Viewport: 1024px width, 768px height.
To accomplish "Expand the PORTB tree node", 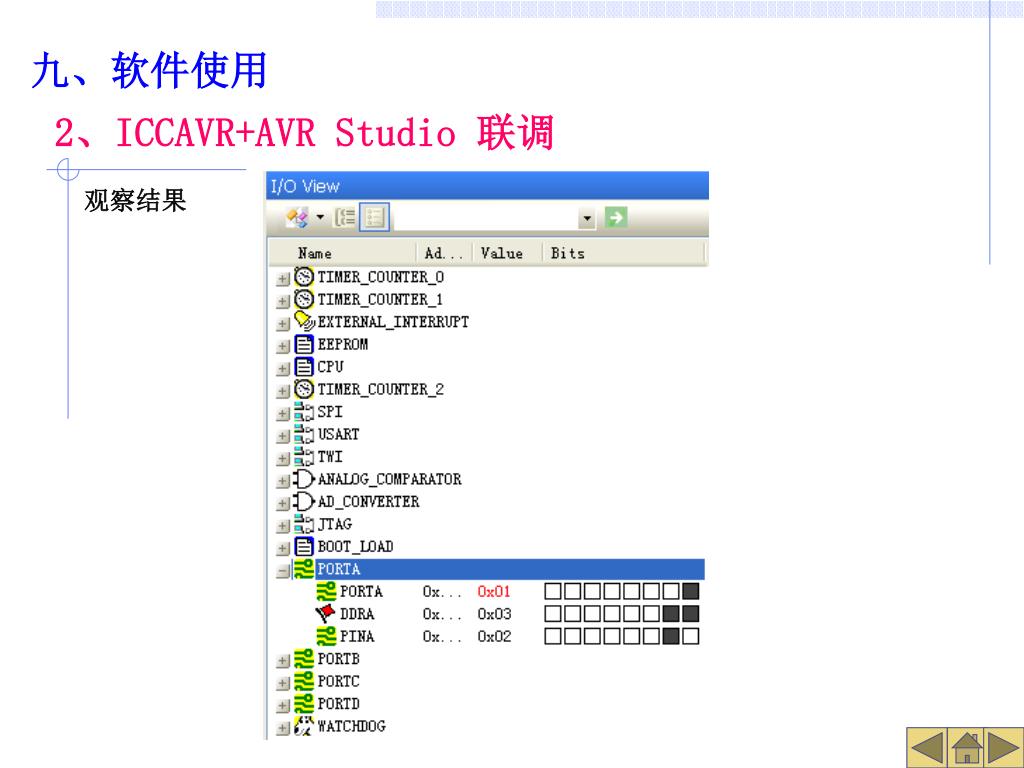I will pos(282,661).
